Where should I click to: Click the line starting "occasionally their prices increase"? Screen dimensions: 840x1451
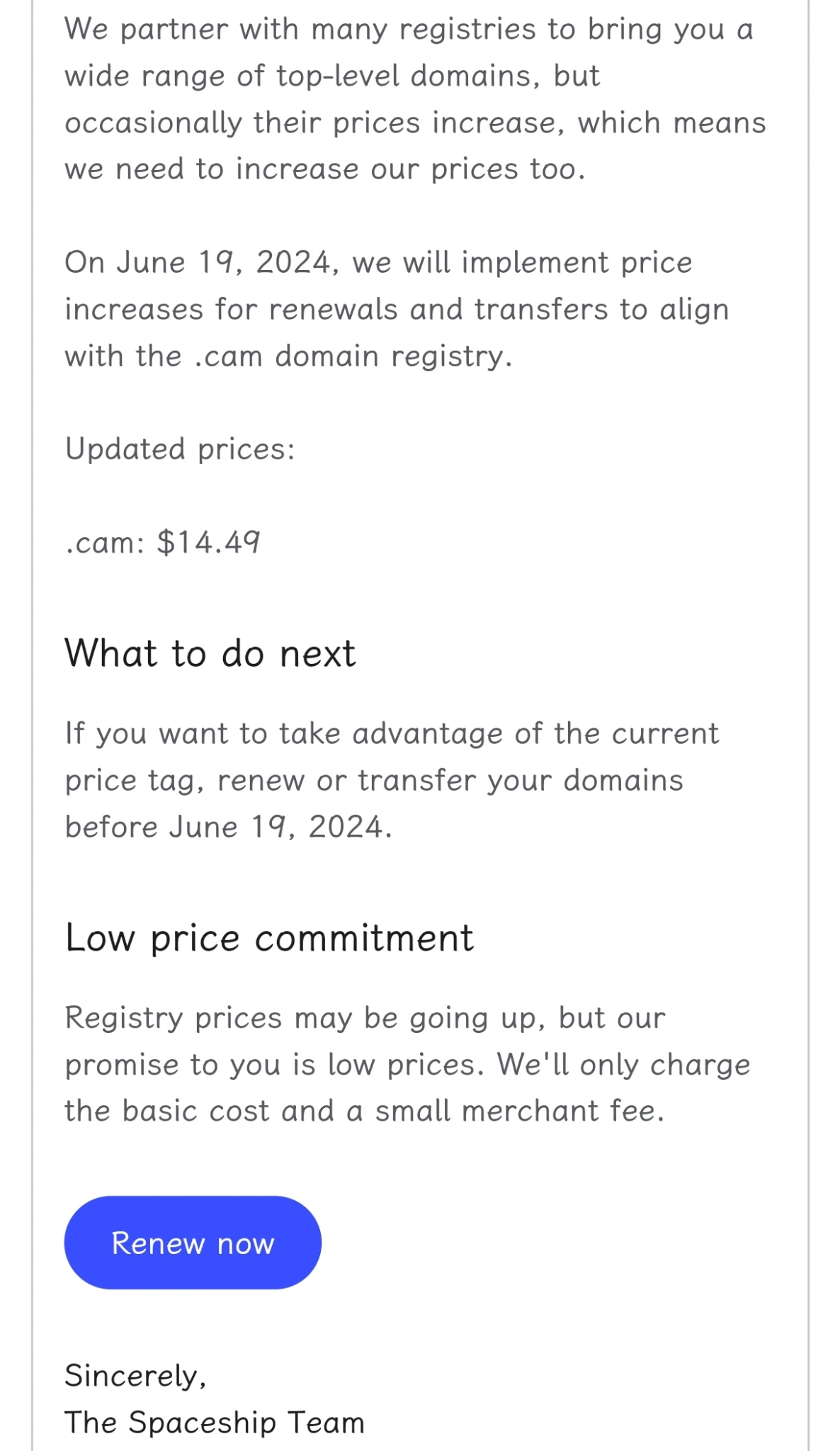(x=415, y=123)
